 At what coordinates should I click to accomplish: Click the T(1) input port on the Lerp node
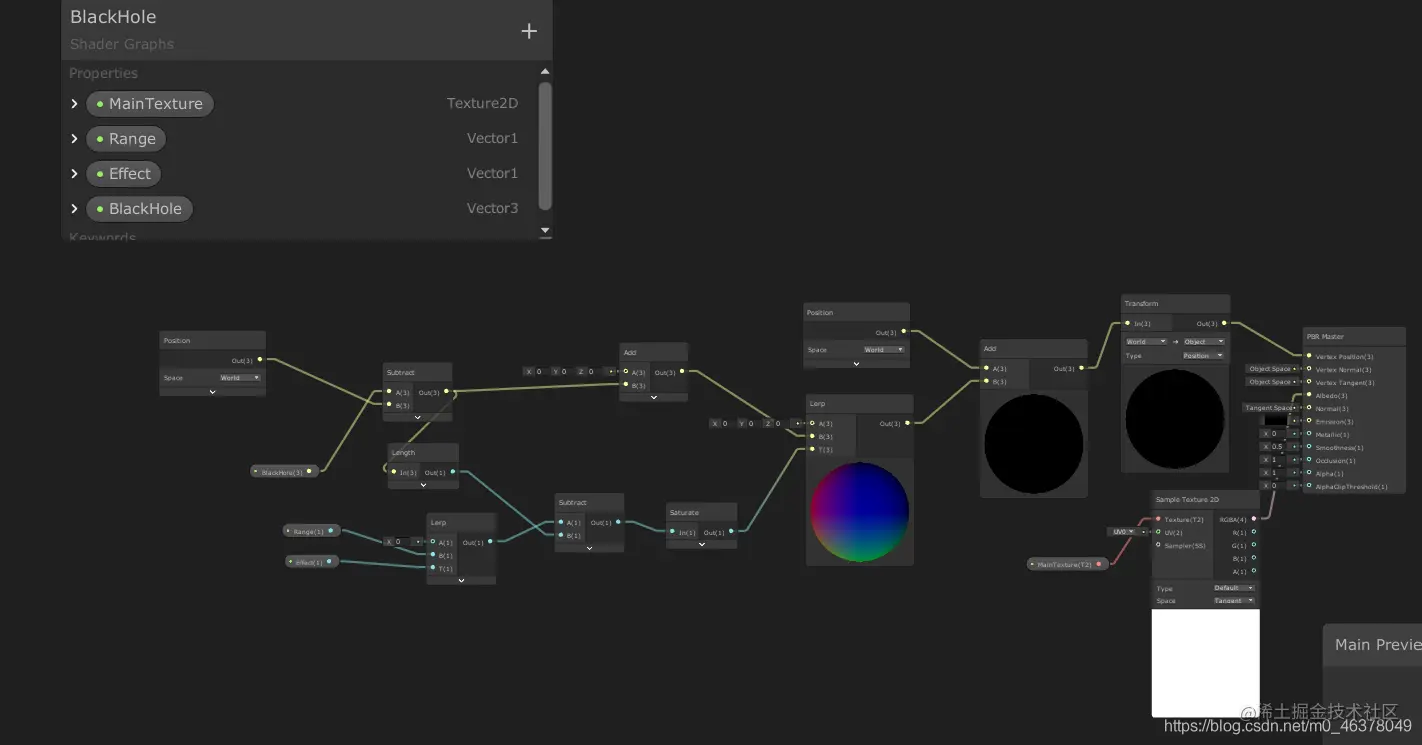pos(432,568)
